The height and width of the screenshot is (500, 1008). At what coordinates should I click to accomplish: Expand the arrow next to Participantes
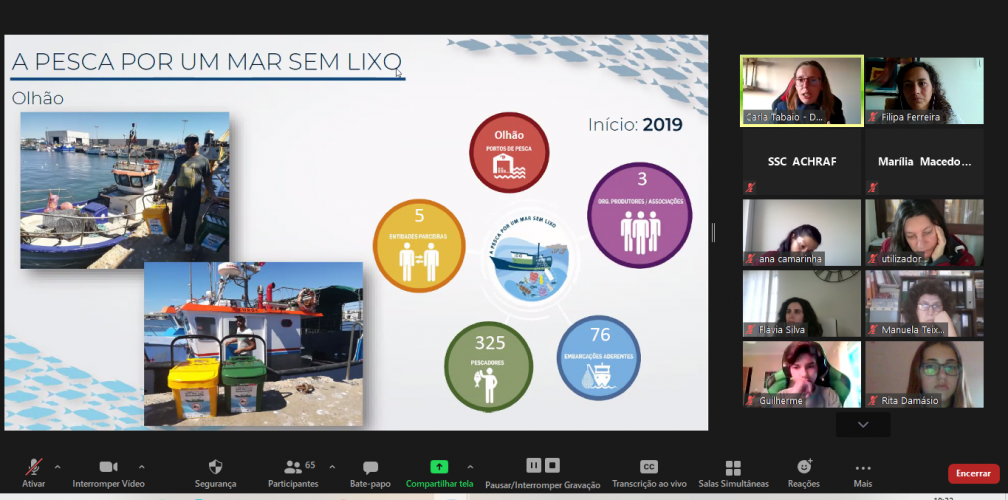pos(332,467)
